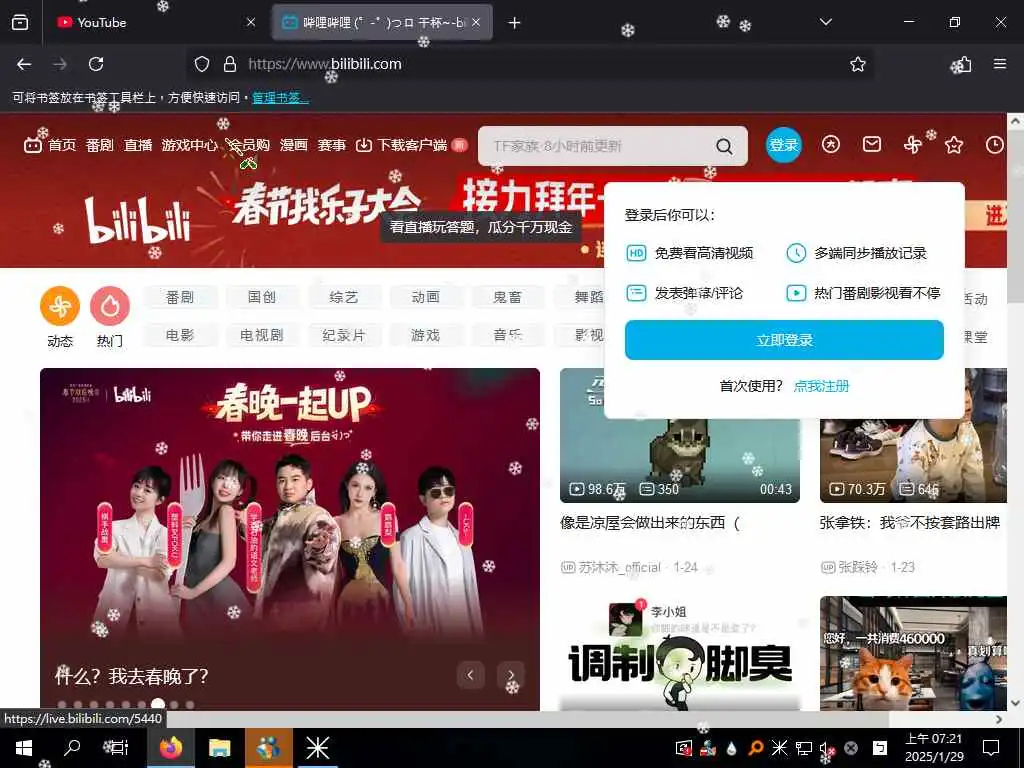This screenshot has height=768, width=1024.
Task: Open the Windows Start menu
Action: [24, 747]
